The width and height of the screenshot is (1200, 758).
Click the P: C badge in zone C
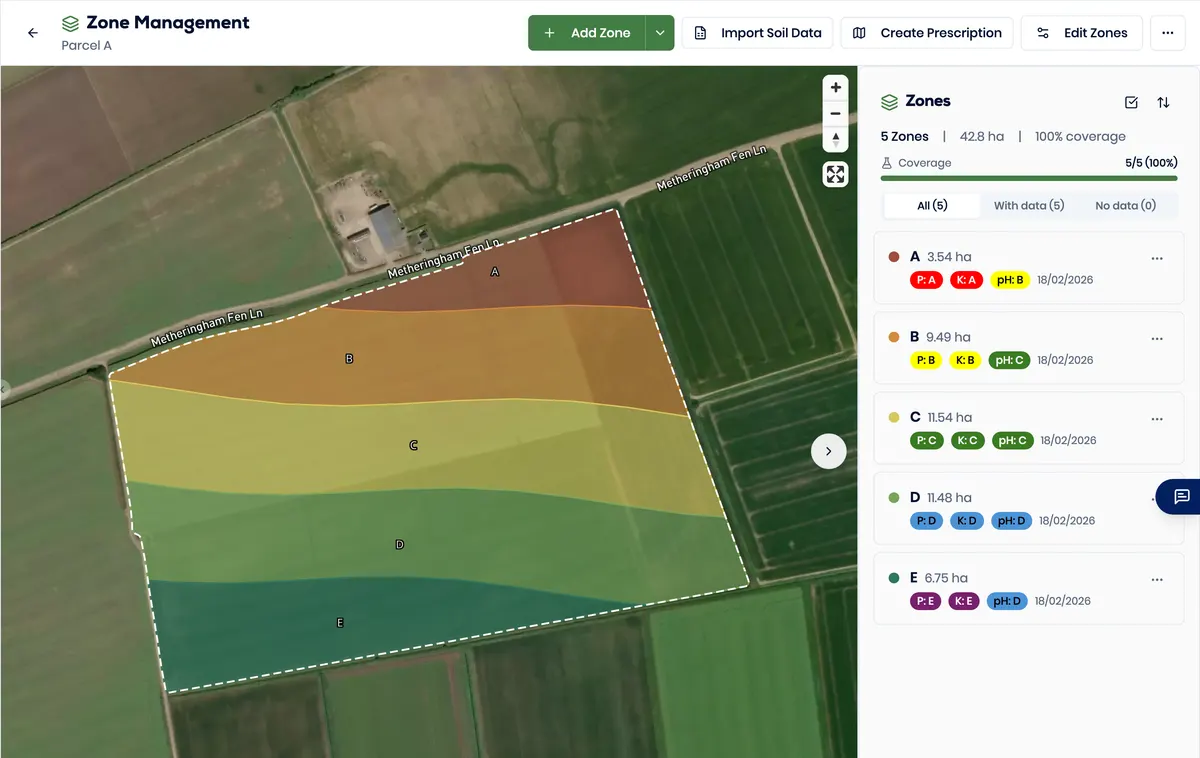tap(927, 440)
